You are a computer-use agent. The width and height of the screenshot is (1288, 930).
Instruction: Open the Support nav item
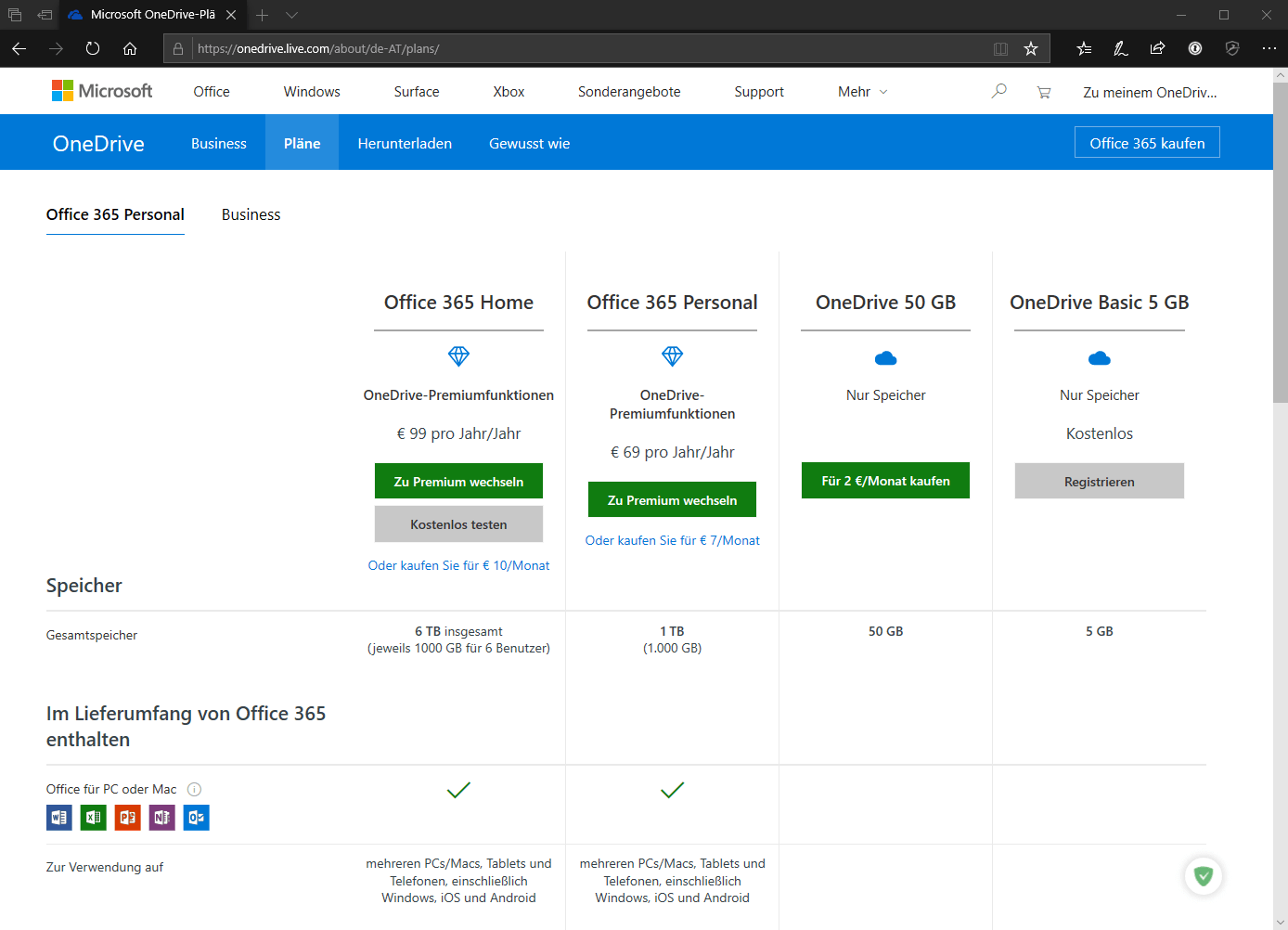click(x=759, y=92)
